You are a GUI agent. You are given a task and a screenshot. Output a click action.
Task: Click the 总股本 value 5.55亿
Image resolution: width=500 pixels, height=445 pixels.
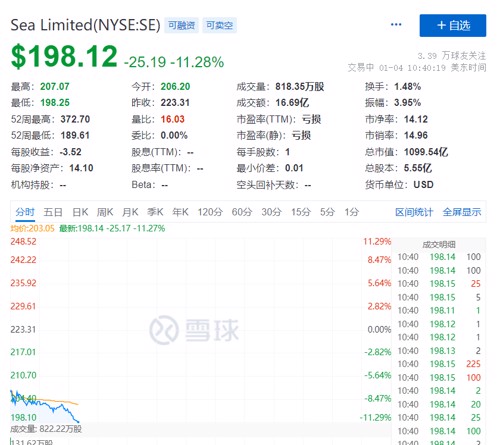coord(418,168)
